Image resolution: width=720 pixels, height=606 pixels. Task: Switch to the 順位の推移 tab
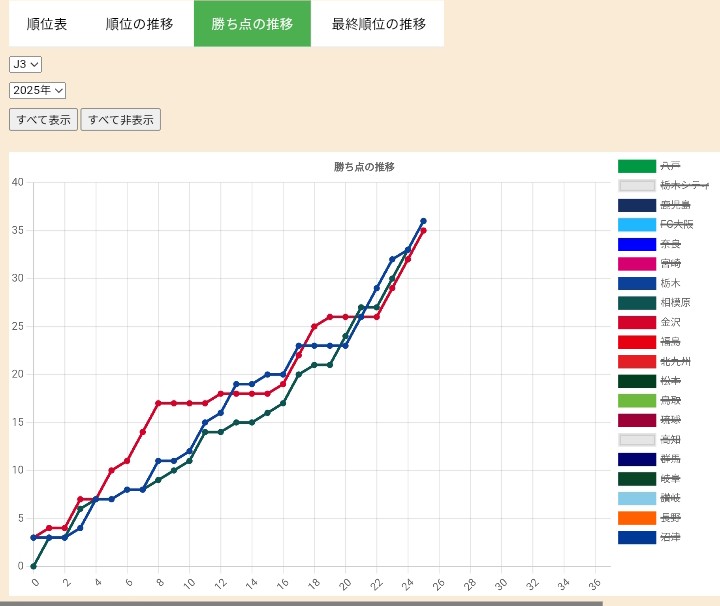[x=139, y=24]
